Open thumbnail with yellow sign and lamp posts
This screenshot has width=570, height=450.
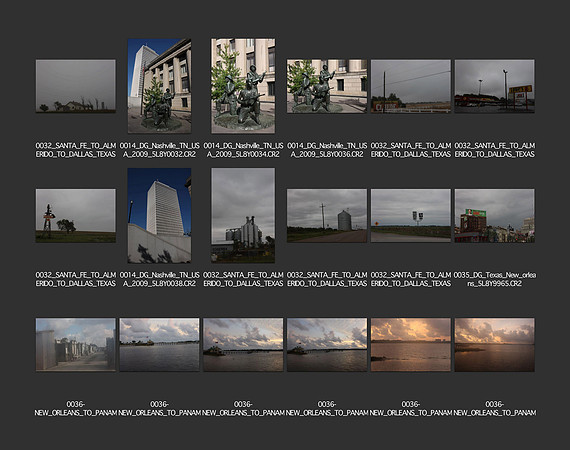click(x=494, y=86)
